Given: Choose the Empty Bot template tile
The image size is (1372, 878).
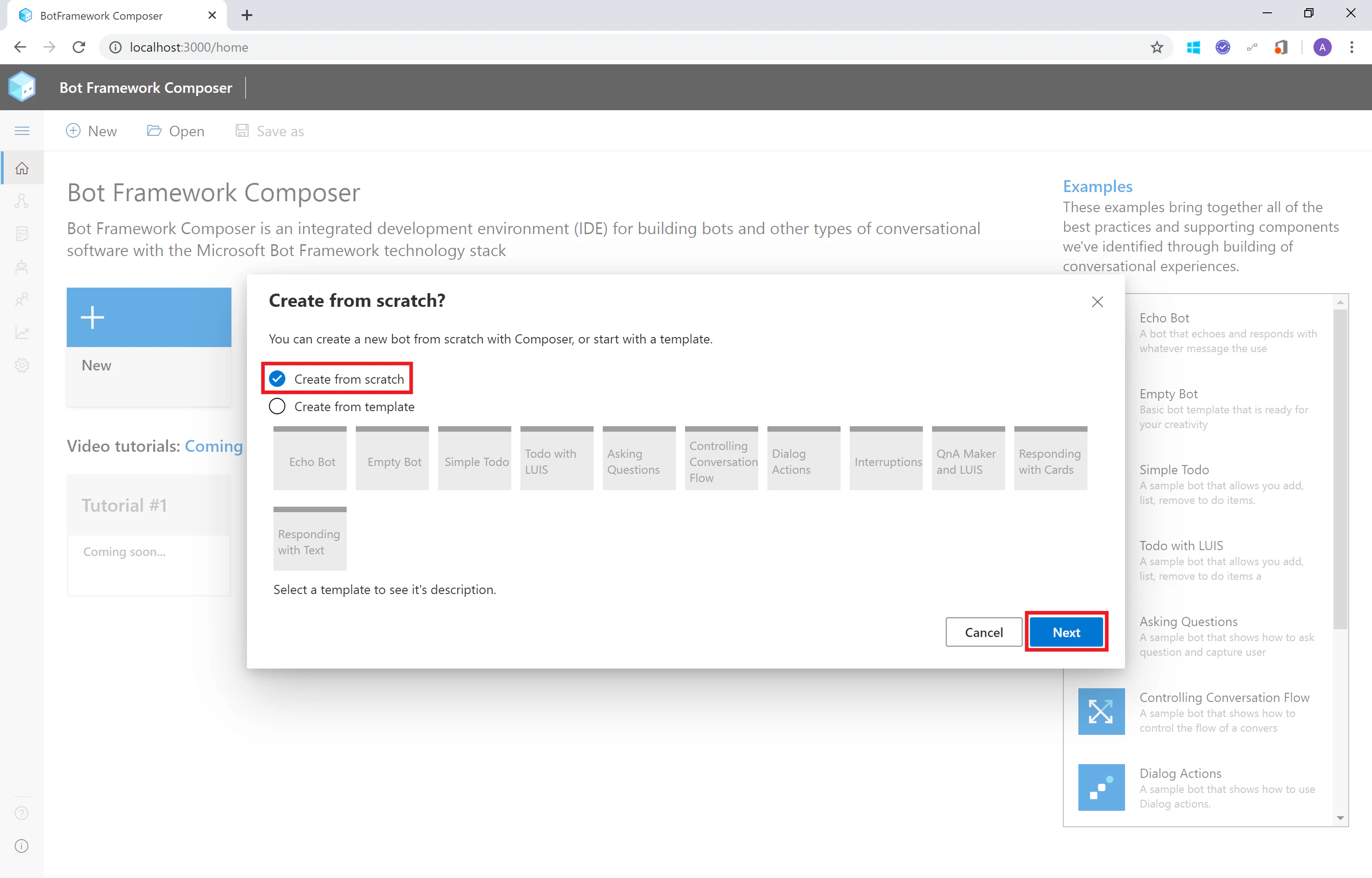Looking at the screenshot, I should [x=392, y=458].
